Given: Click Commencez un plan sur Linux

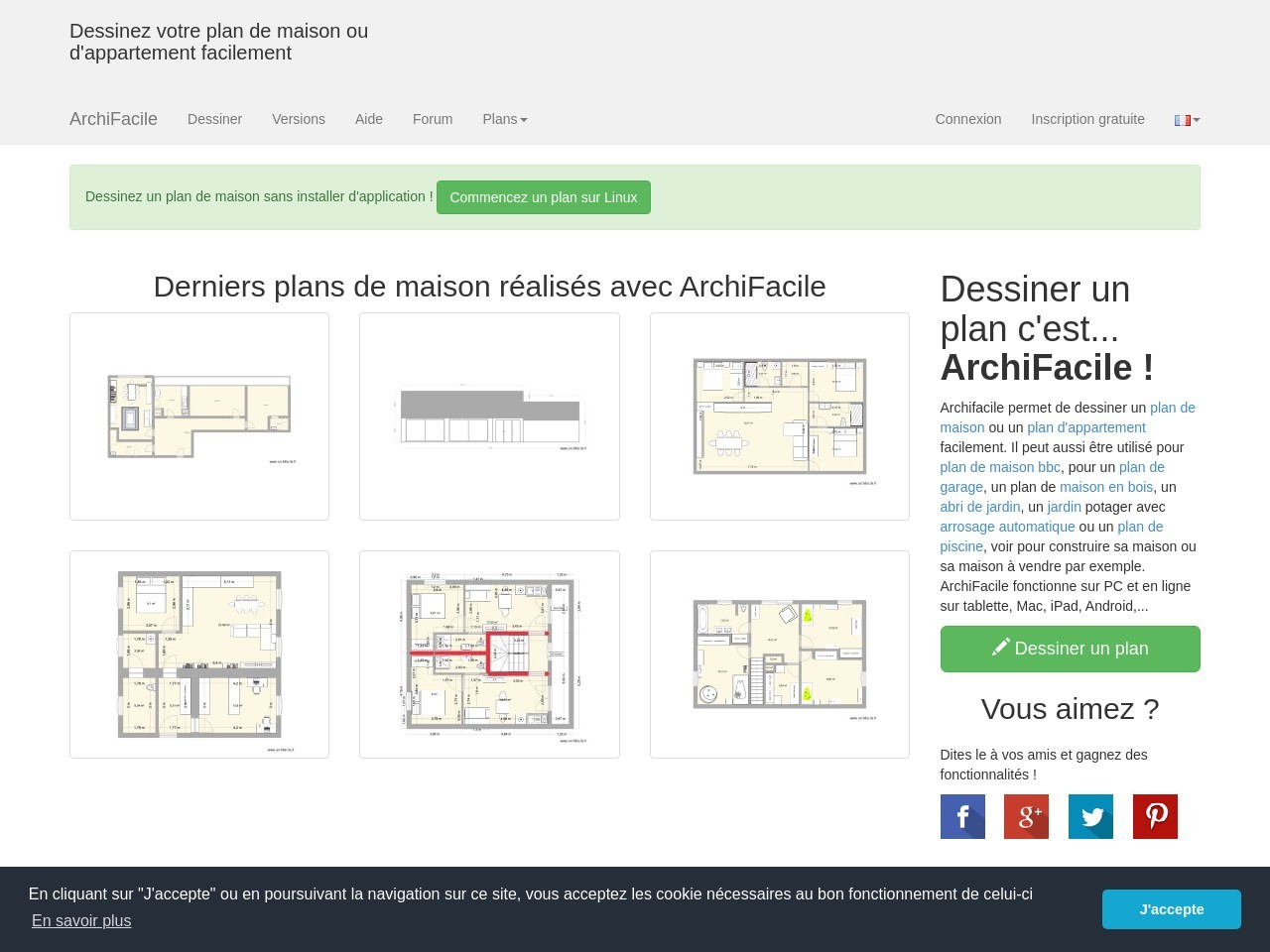Looking at the screenshot, I should [x=544, y=197].
